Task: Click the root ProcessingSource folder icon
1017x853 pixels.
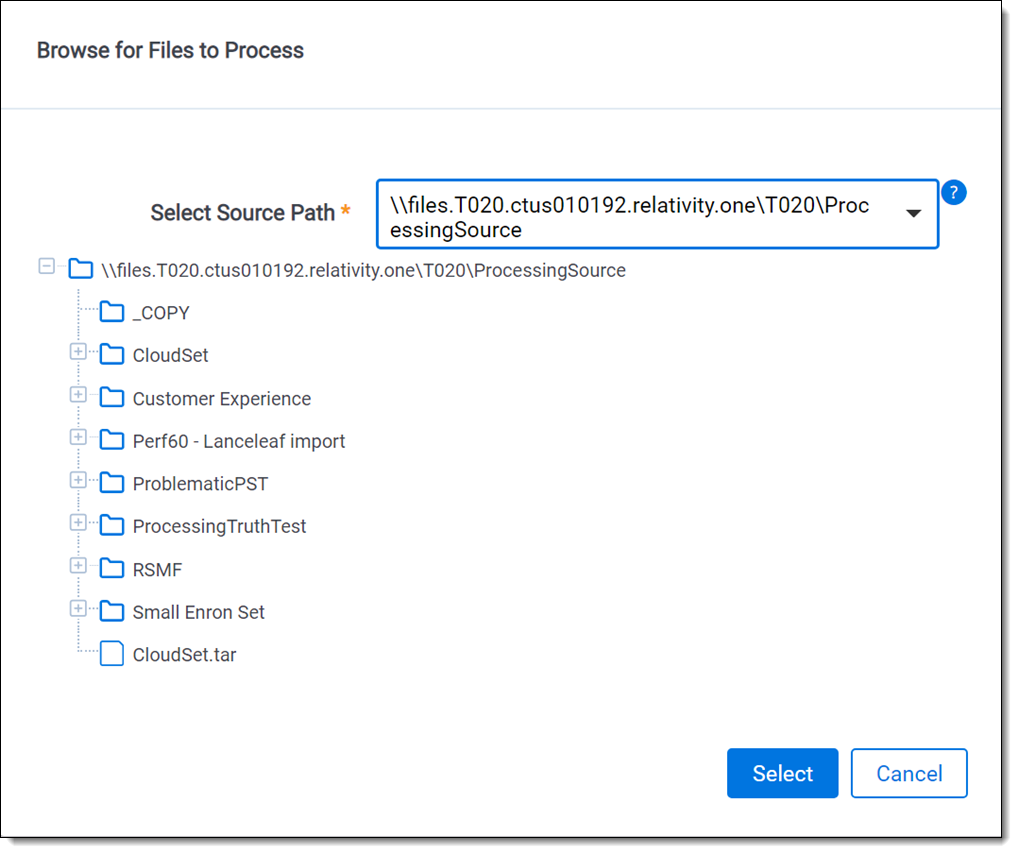Action: click(80, 269)
